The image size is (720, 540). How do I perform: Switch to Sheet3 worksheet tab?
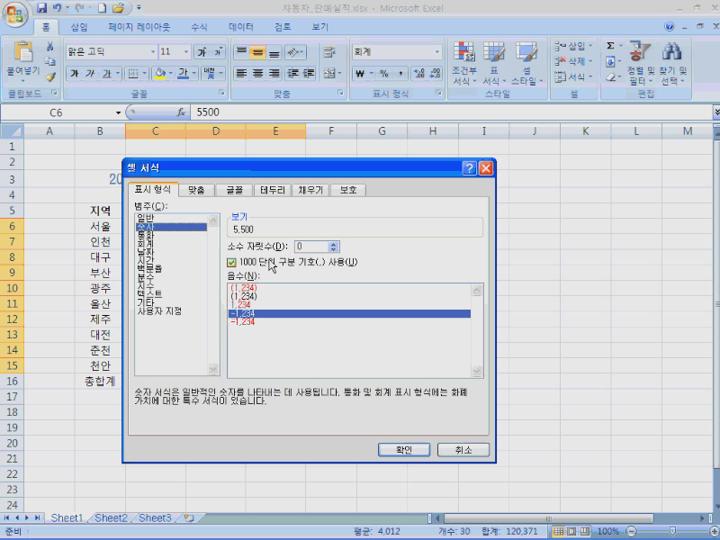(155, 518)
